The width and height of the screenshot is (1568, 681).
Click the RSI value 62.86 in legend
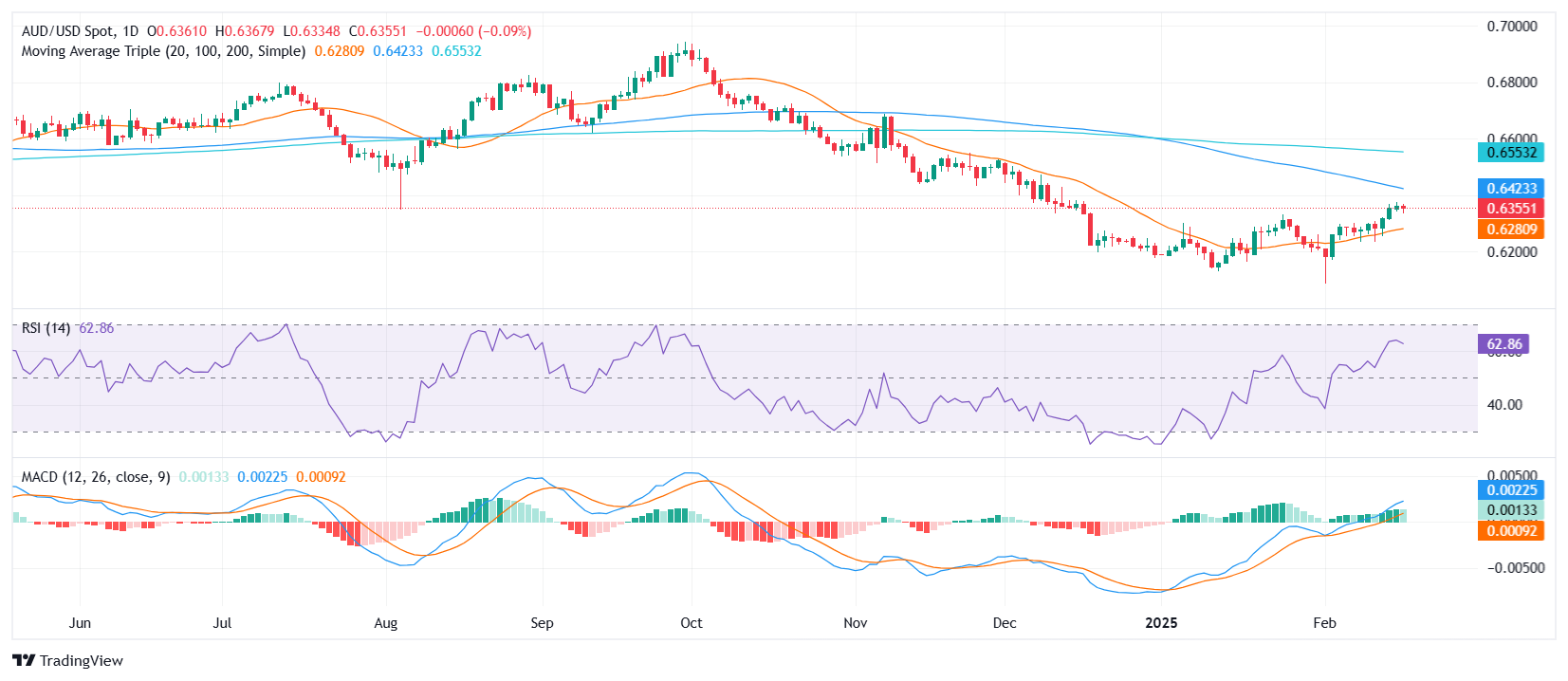(96, 328)
